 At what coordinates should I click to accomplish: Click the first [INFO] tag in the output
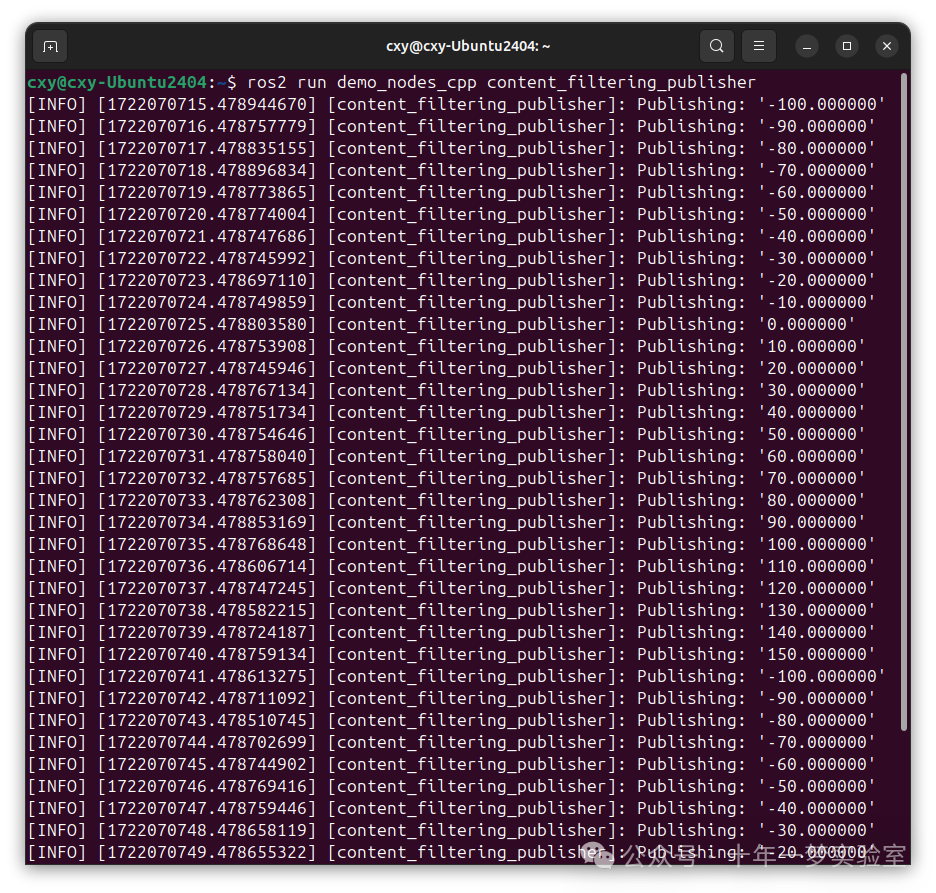pyautogui.click(x=56, y=103)
